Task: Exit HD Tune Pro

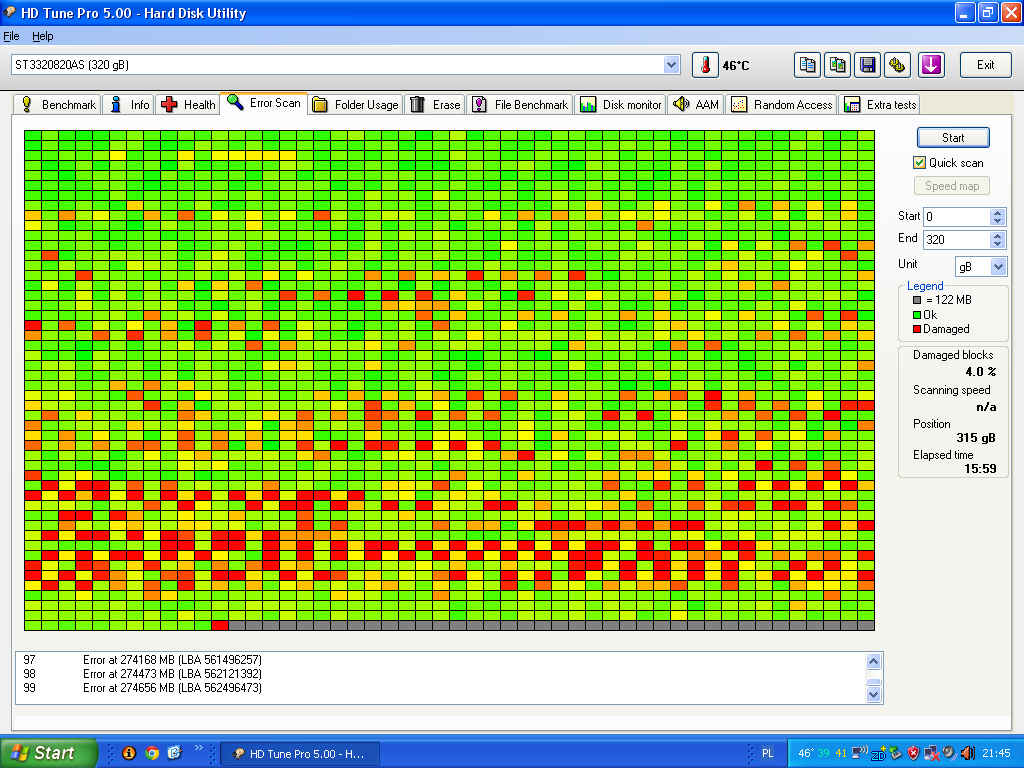Action: 985,65
